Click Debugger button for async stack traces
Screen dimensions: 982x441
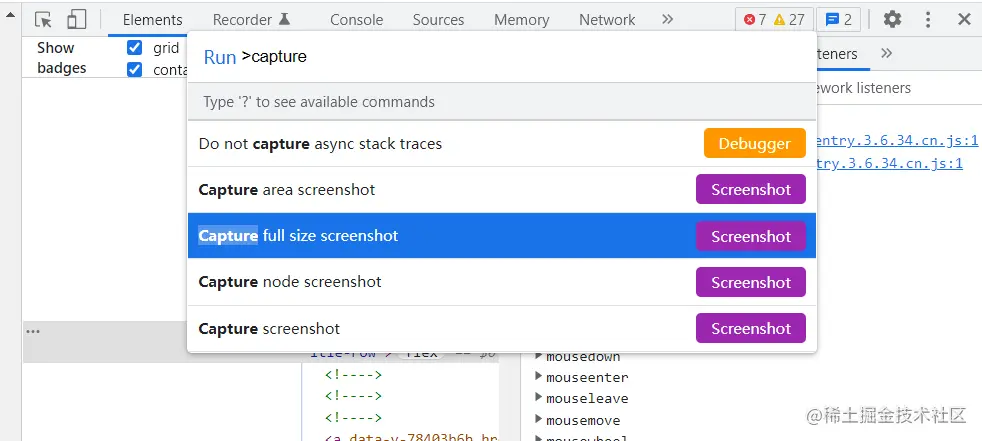point(754,143)
